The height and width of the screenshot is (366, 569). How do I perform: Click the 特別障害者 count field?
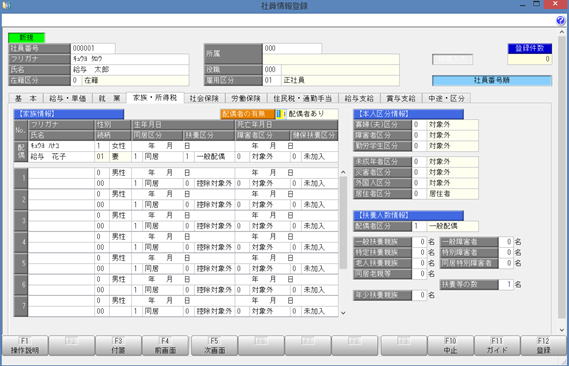point(506,252)
